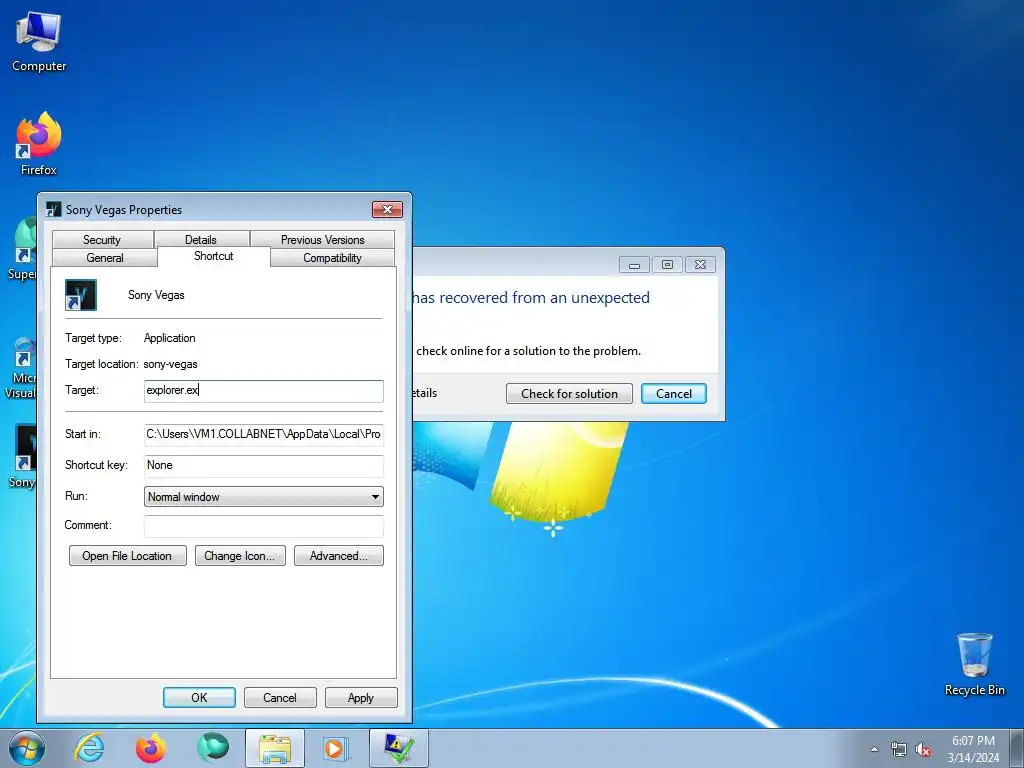Open the green sphere app on taskbar
Viewport: 1024px width, 768px height.
click(x=213, y=748)
